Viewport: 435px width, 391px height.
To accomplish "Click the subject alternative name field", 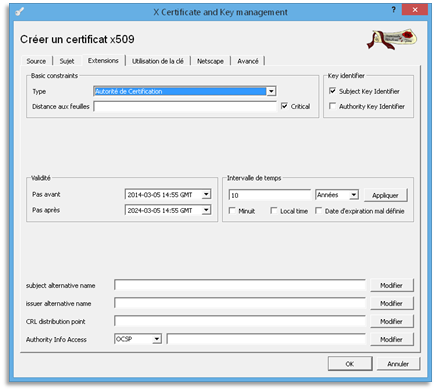I will click(x=240, y=285).
